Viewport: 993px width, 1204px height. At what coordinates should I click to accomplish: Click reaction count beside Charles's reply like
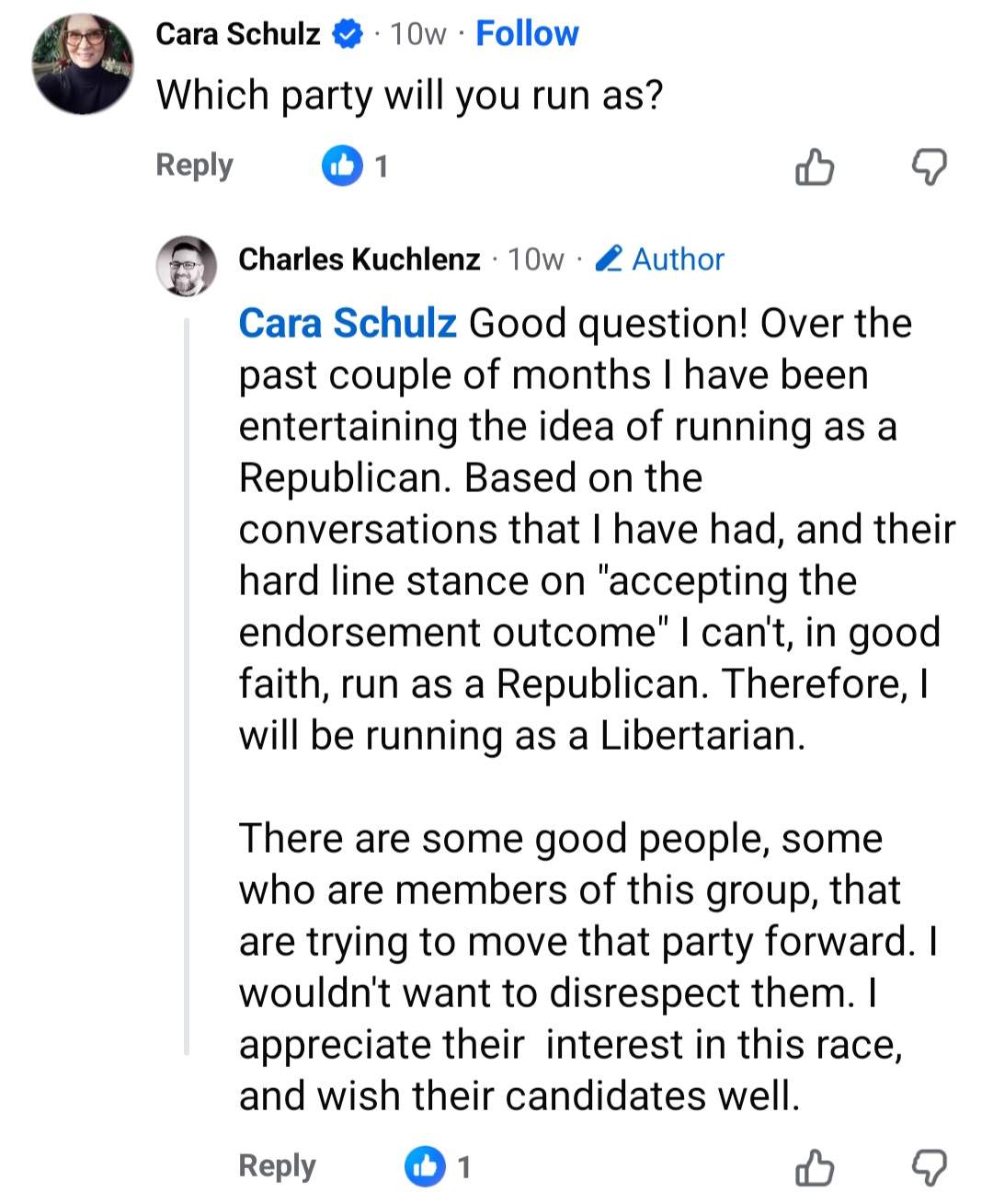click(x=464, y=1167)
